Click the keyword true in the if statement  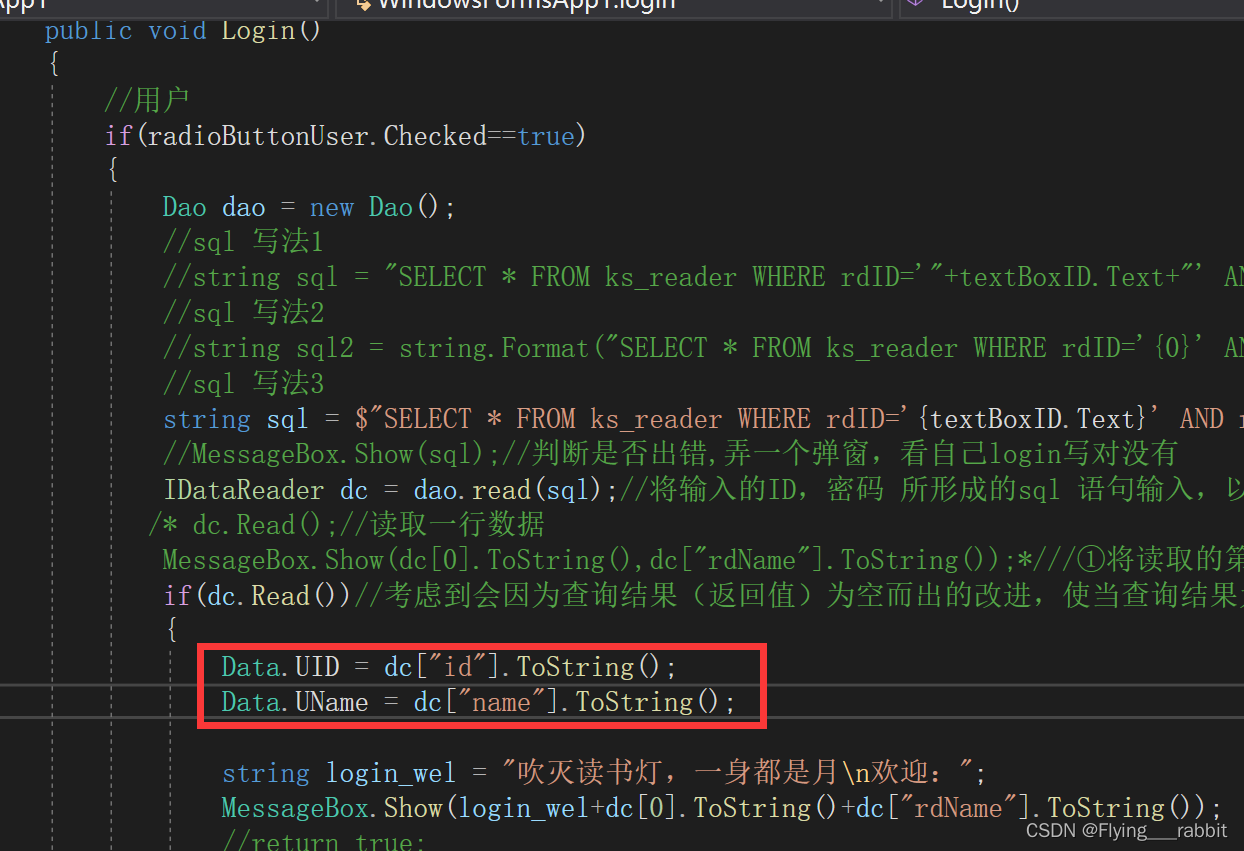(x=546, y=135)
